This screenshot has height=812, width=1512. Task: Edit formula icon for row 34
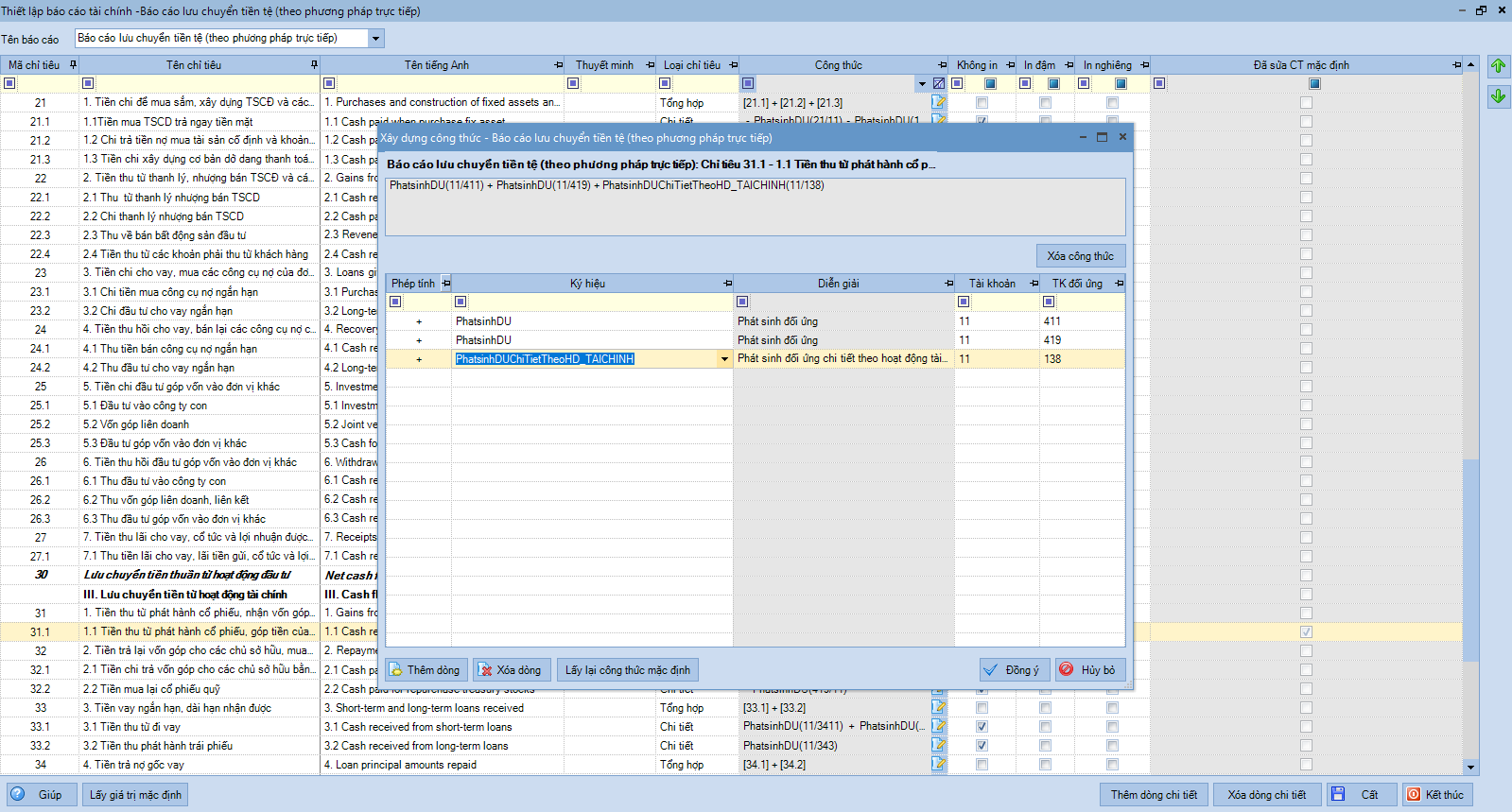click(x=938, y=764)
